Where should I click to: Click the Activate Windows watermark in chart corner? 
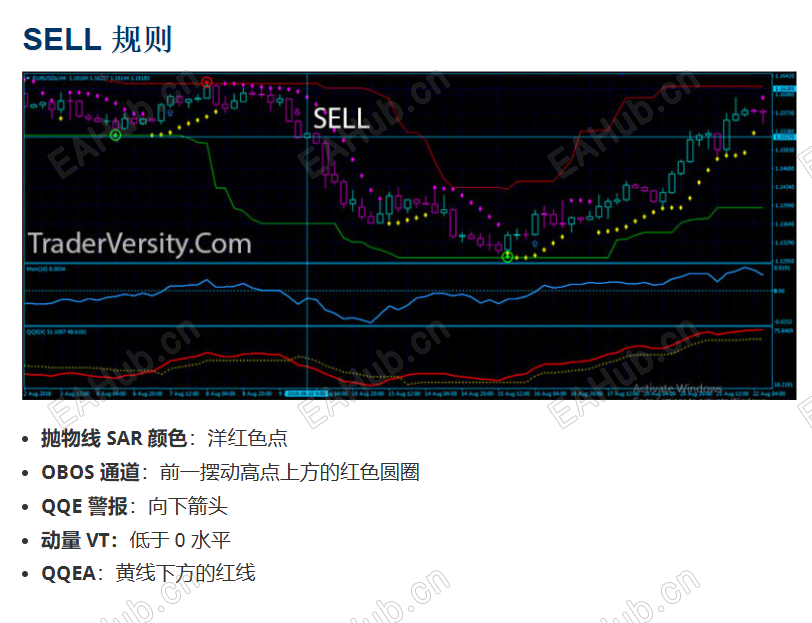(x=677, y=388)
